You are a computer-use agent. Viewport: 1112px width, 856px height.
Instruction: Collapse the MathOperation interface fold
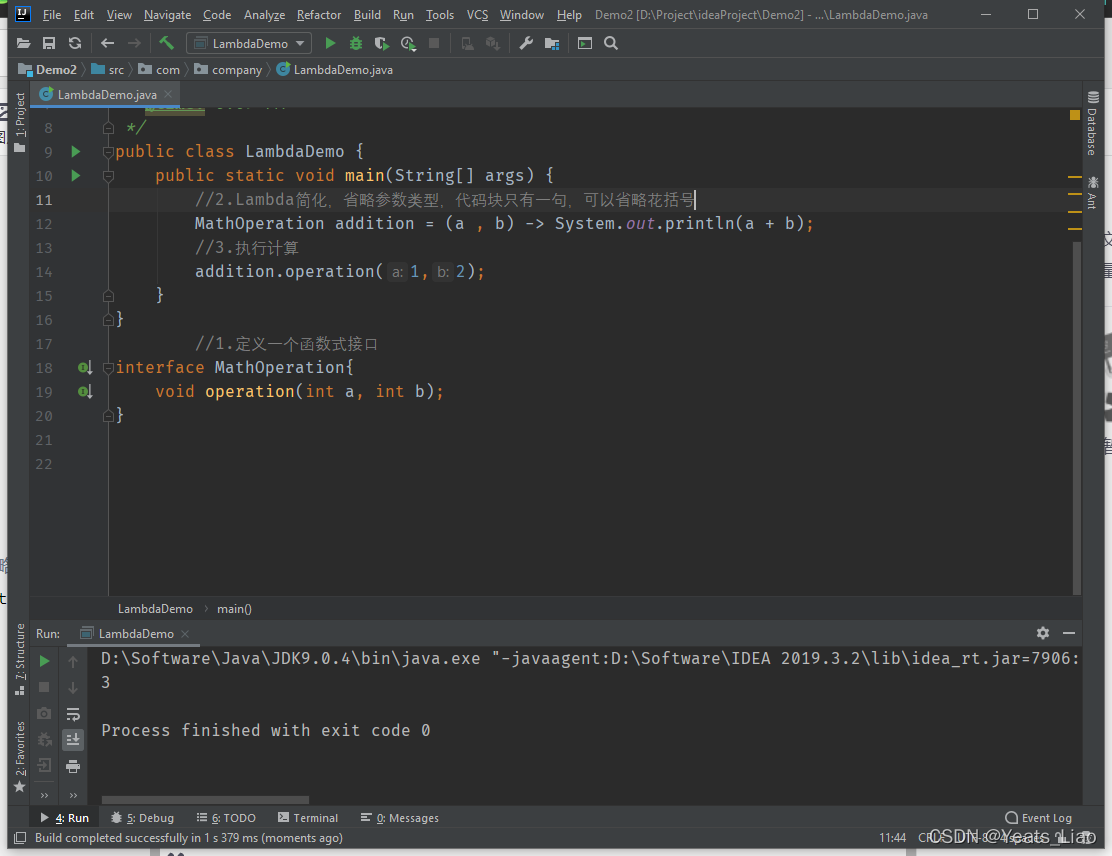click(108, 368)
